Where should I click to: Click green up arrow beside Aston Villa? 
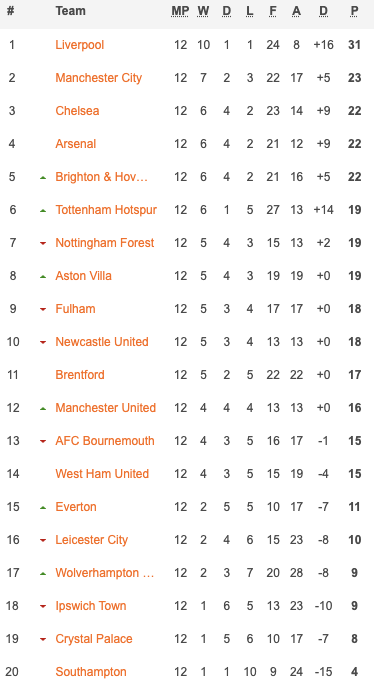[43, 277]
